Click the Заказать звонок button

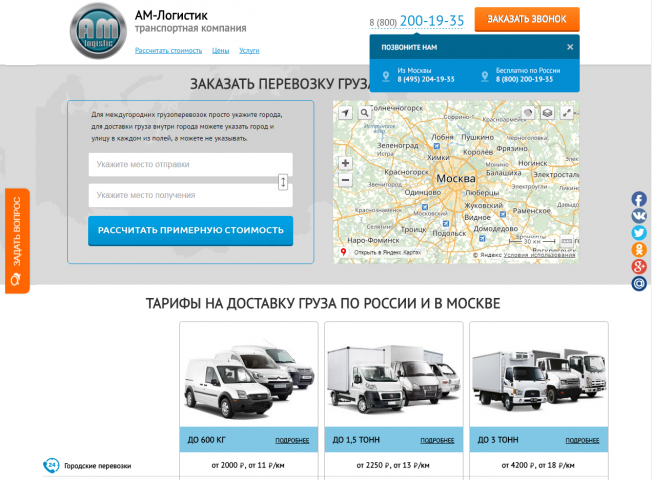pos(527,19)
